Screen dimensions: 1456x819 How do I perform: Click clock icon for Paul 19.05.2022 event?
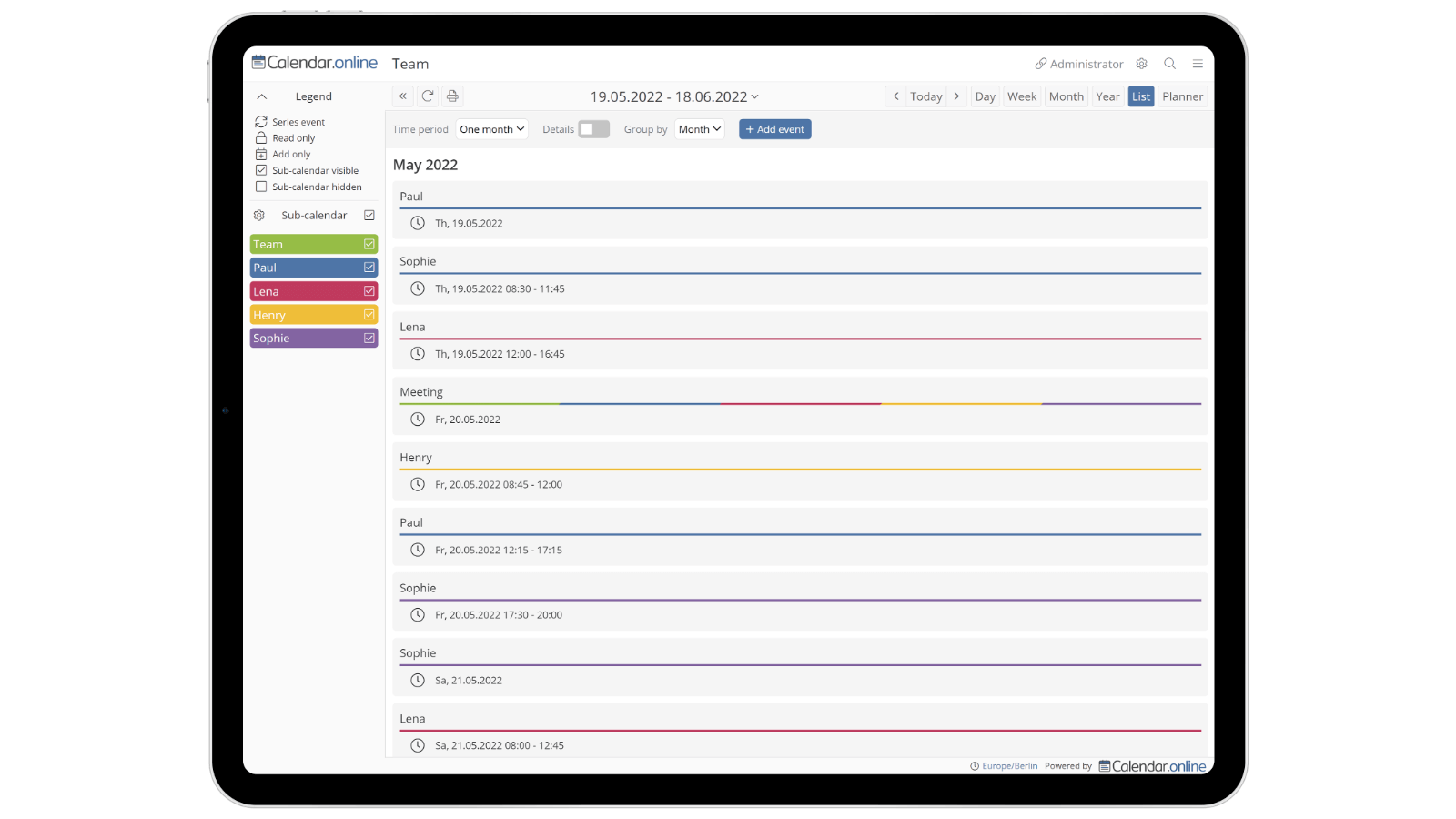(x=418, y=223)
